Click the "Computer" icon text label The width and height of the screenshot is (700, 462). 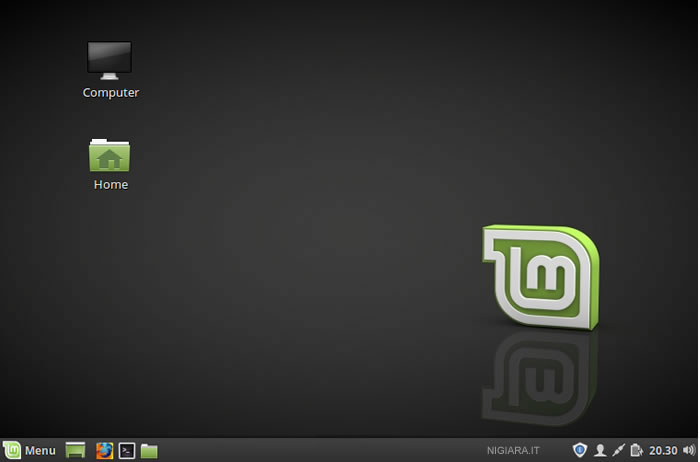tap(110, 93)
